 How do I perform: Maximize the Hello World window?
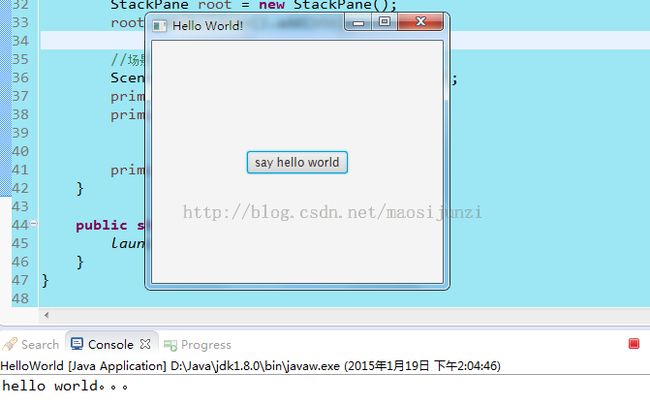[x=384, y=23]
